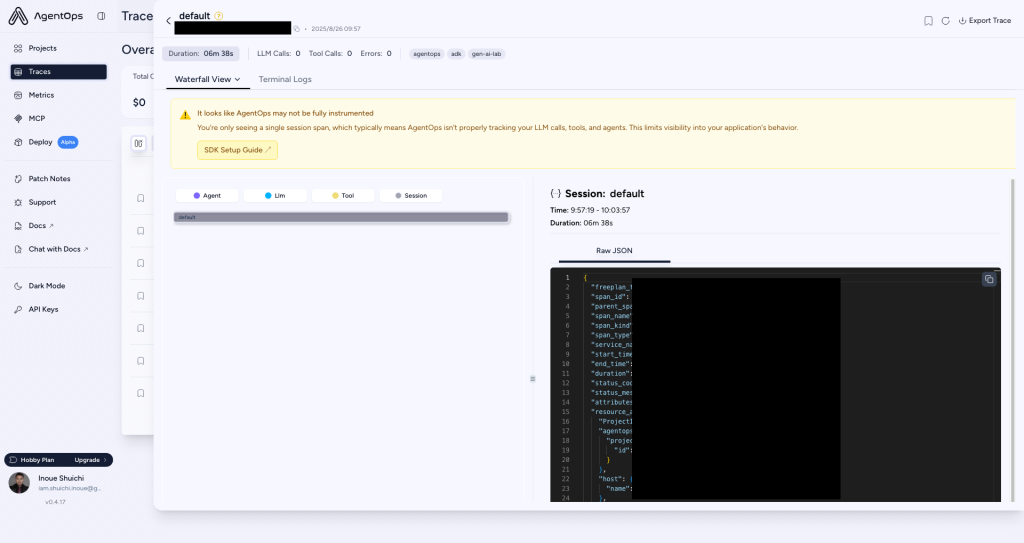Expand the Waterfall View dropdown

(208, 79)
